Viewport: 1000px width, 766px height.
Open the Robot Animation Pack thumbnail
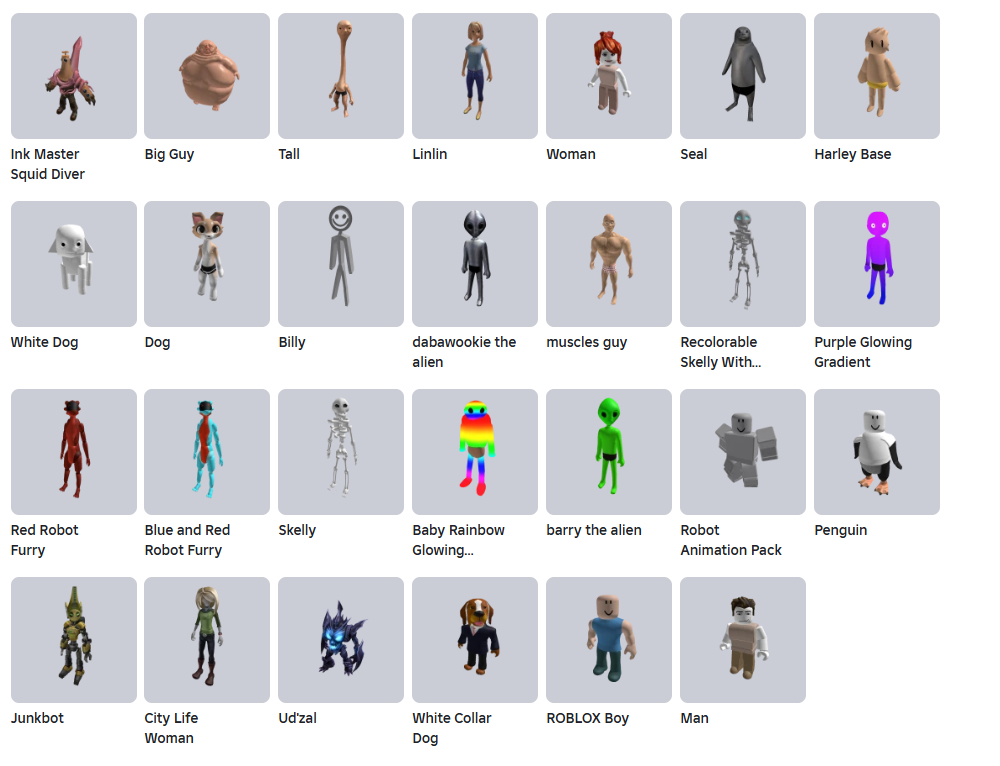pyautogui.click(x=743, y=452)
